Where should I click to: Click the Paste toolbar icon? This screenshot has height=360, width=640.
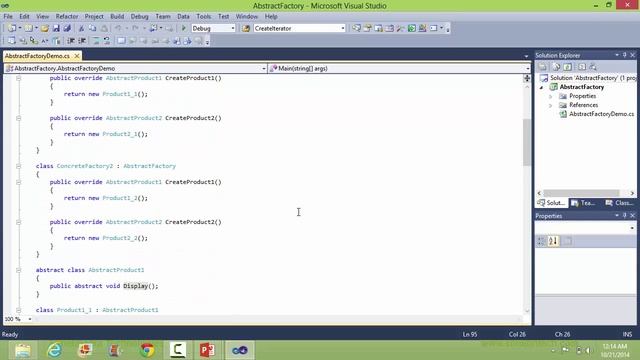coord(104,28)
